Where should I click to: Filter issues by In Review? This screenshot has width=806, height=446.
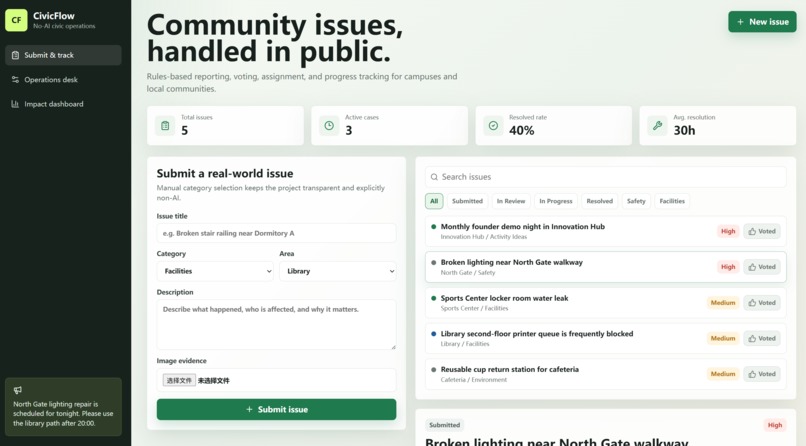click(511, 201)
